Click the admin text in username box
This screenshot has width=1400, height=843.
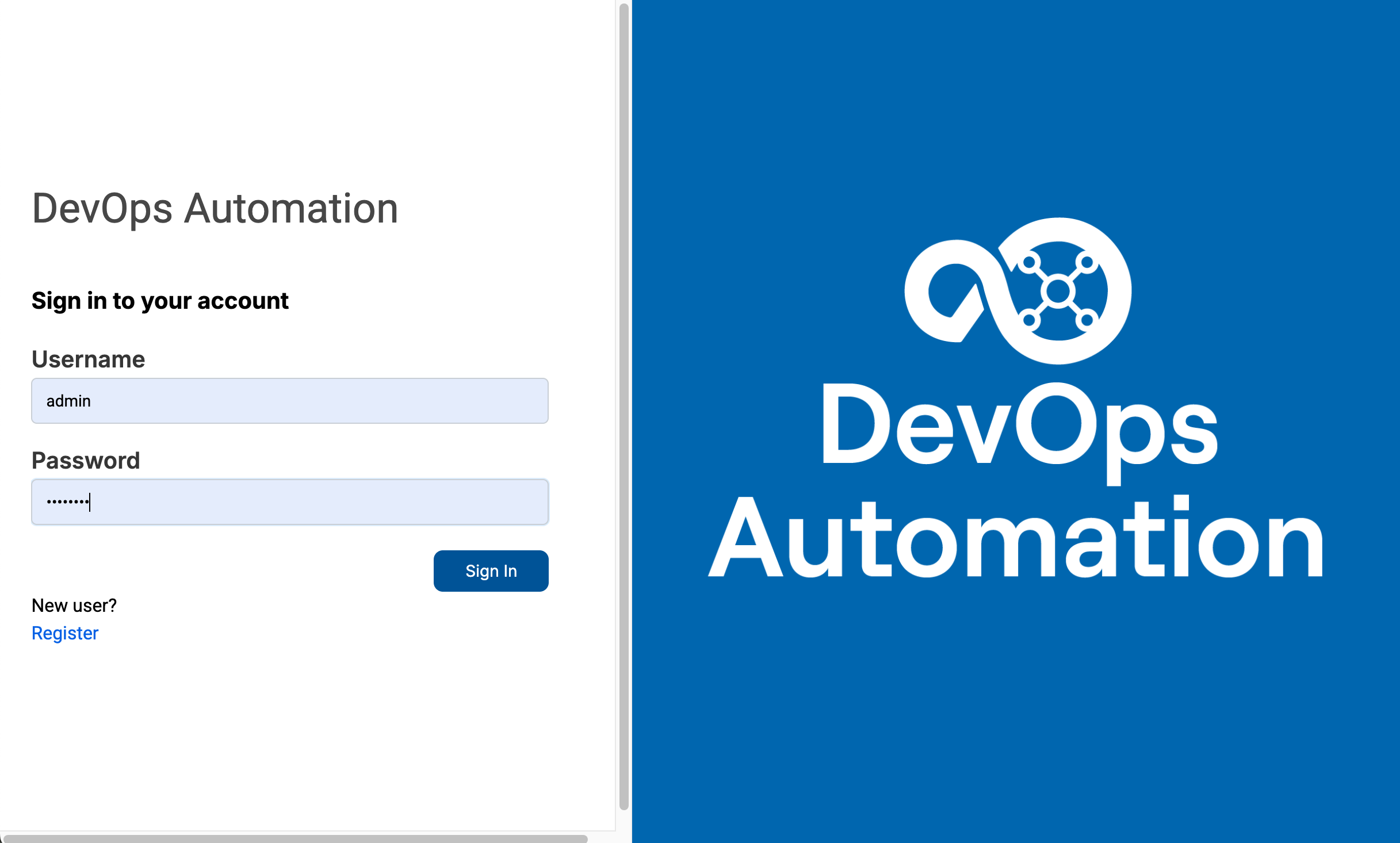pos(68,401)
